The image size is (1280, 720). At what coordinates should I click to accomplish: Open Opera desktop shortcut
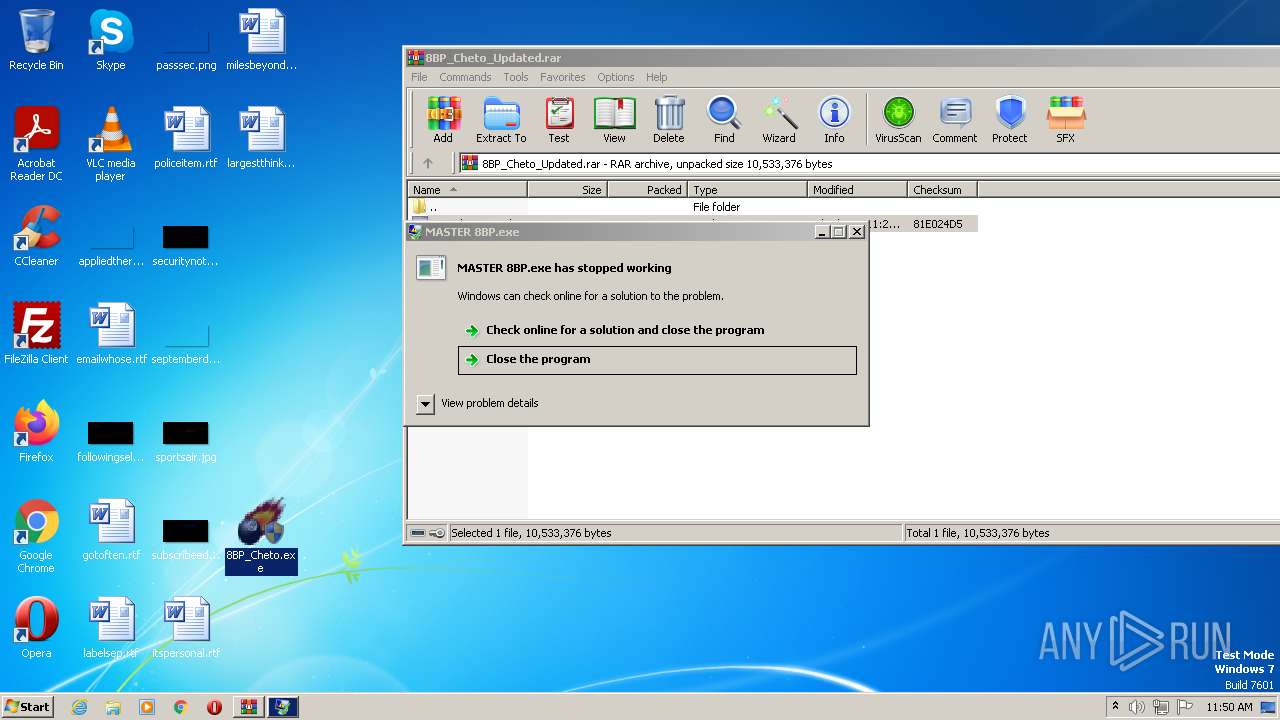coord(36,628)
